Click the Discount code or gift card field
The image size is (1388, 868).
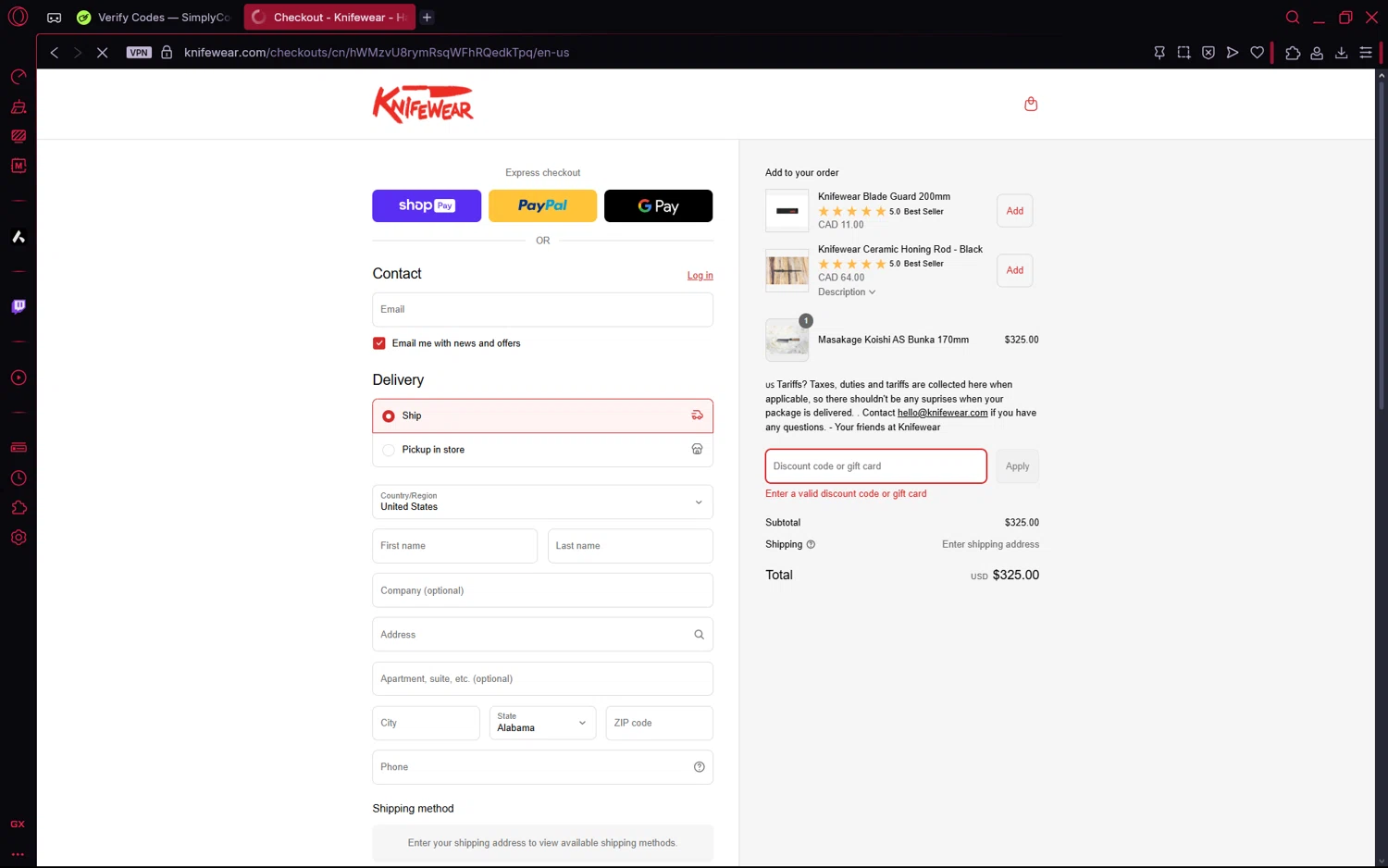coord(875,466)
